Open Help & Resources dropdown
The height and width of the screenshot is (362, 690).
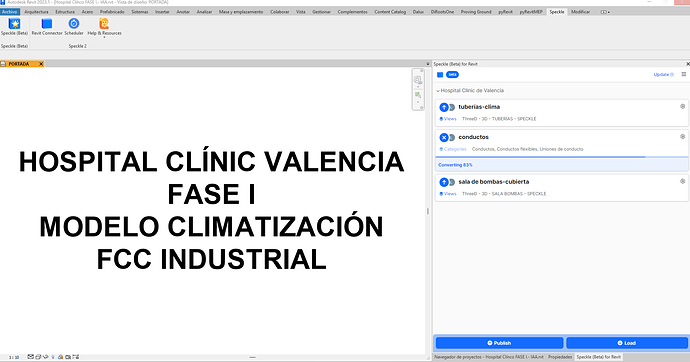tap(104, 27)
